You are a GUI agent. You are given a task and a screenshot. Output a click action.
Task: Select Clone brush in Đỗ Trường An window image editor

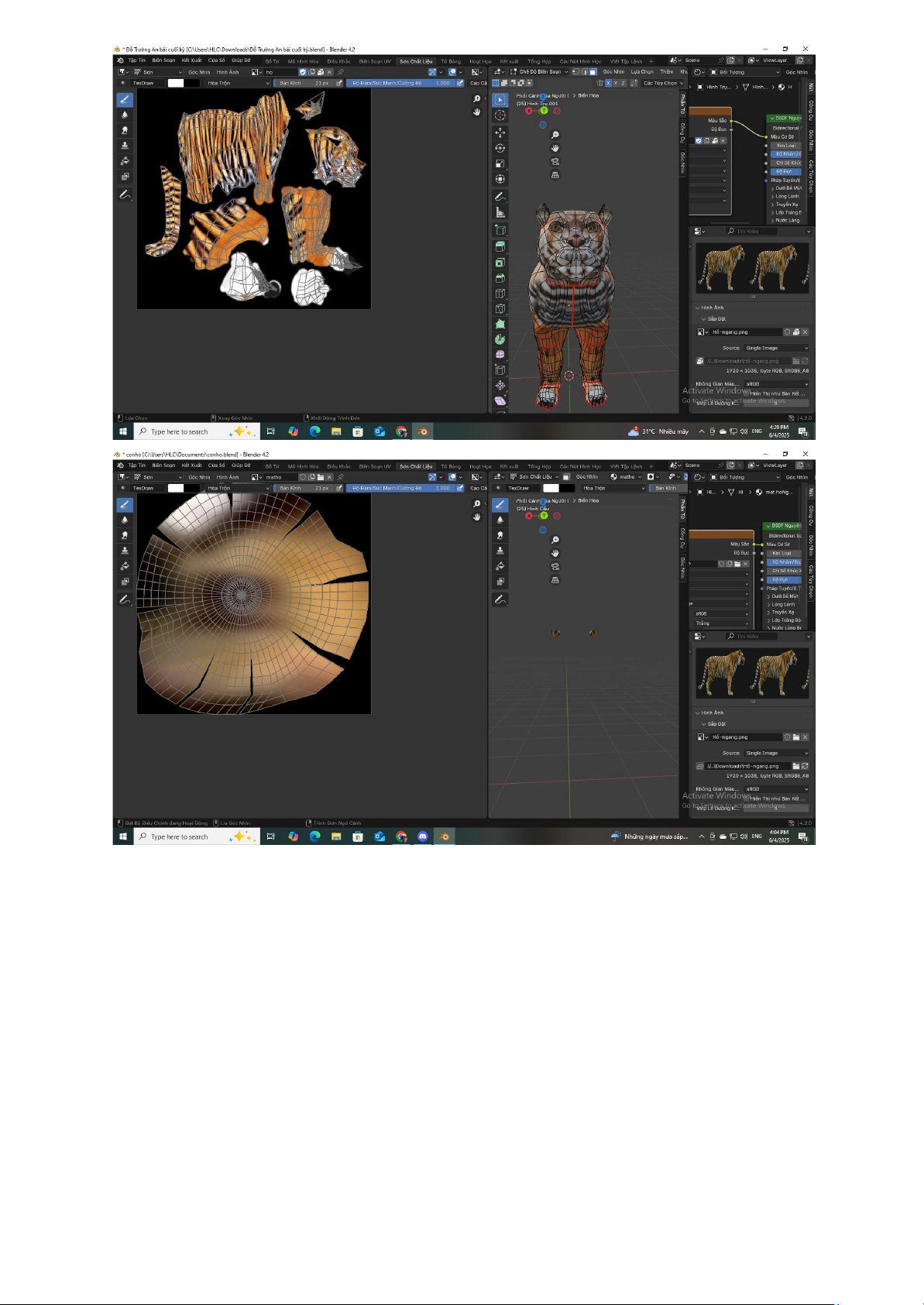[125, 146]
